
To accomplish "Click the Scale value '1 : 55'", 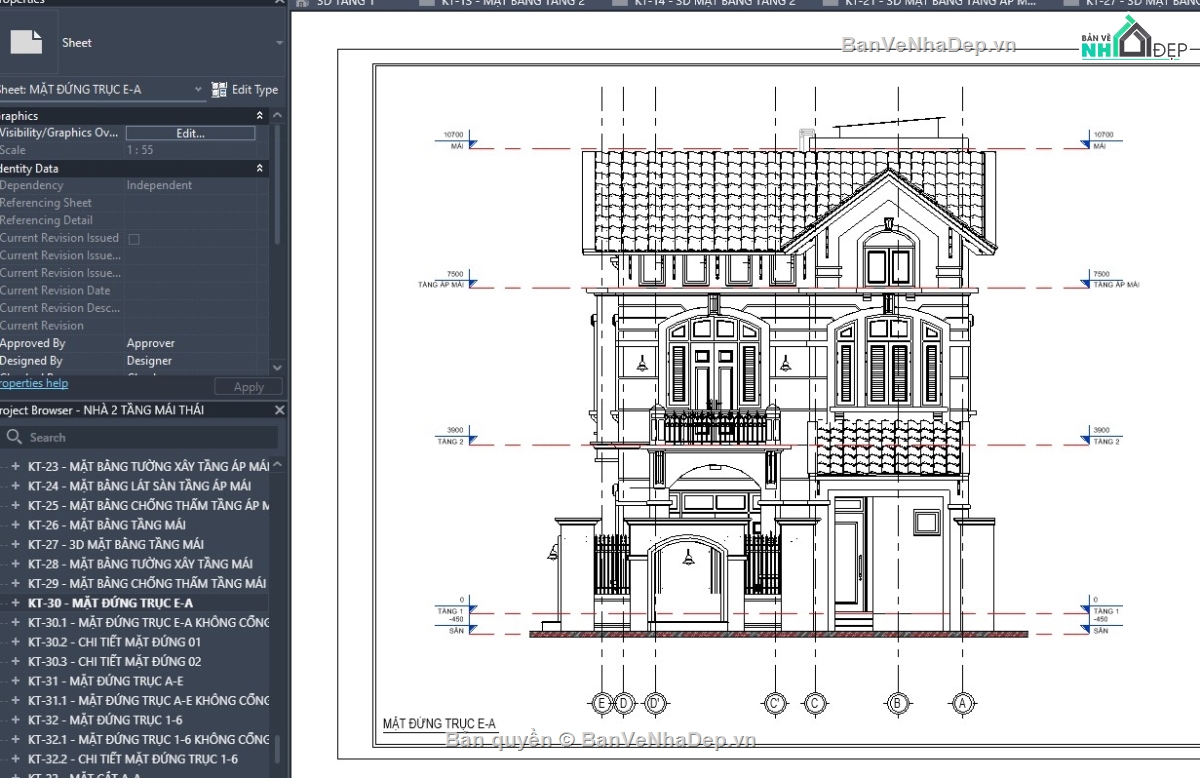I will [x=140, y=151].
